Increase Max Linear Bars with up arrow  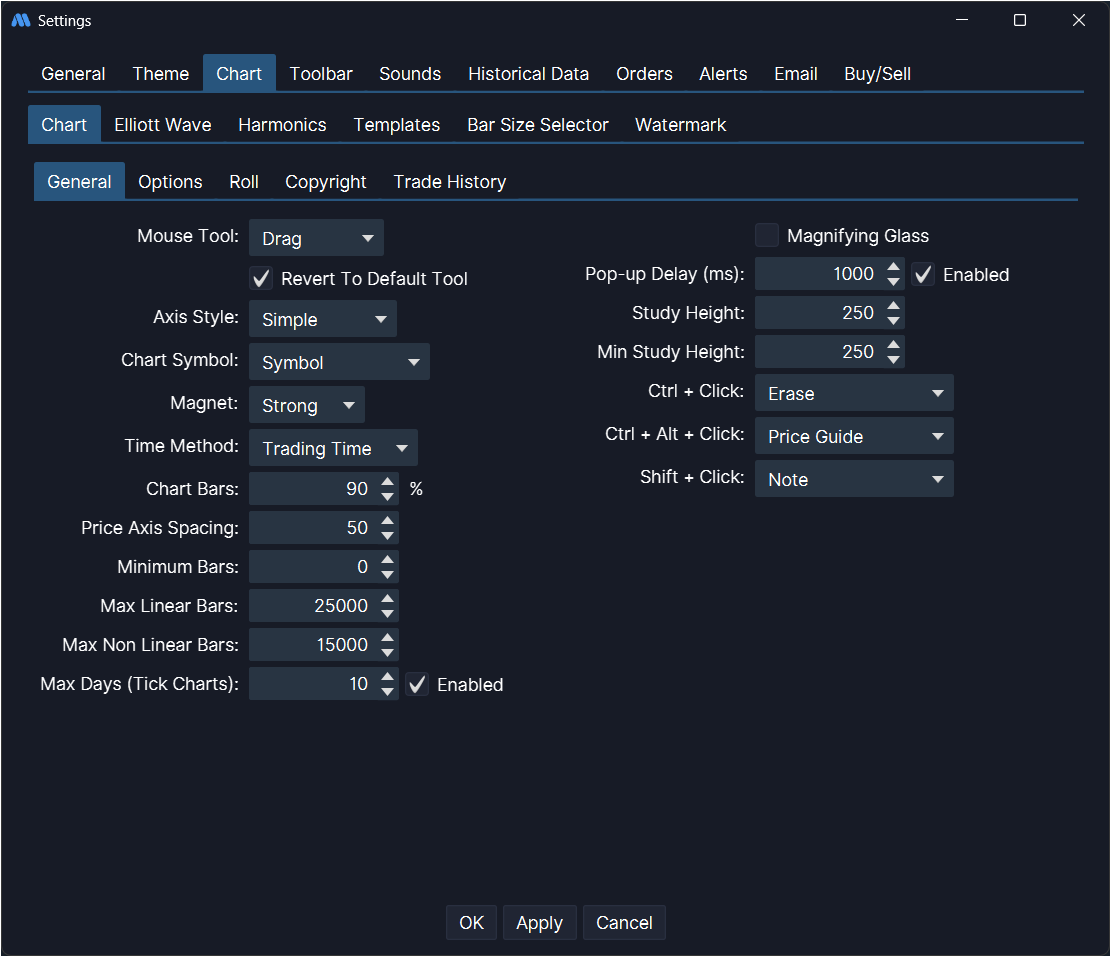tap(388, 599)
